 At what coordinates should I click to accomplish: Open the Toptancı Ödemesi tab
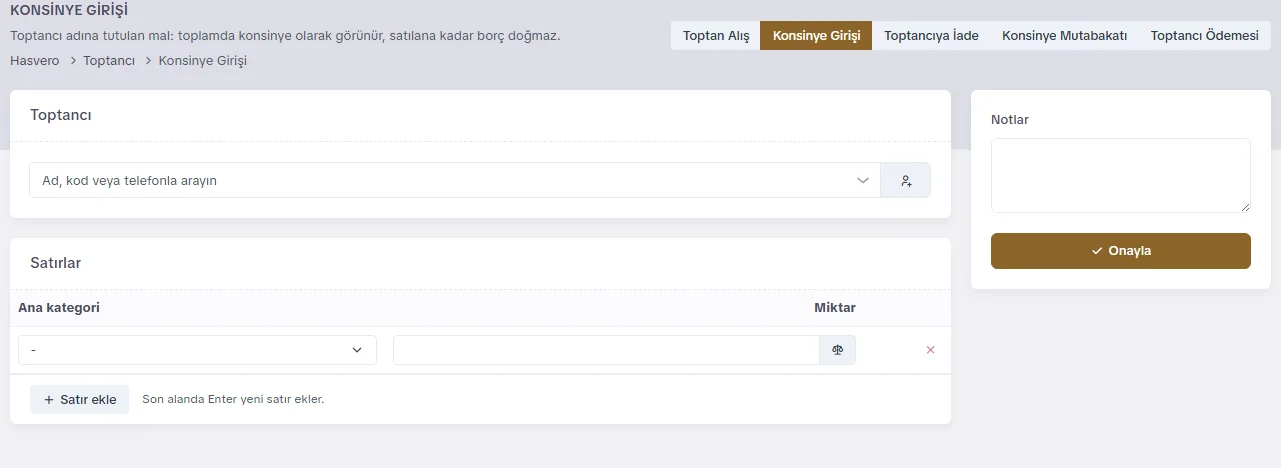tap(1204, 36)
